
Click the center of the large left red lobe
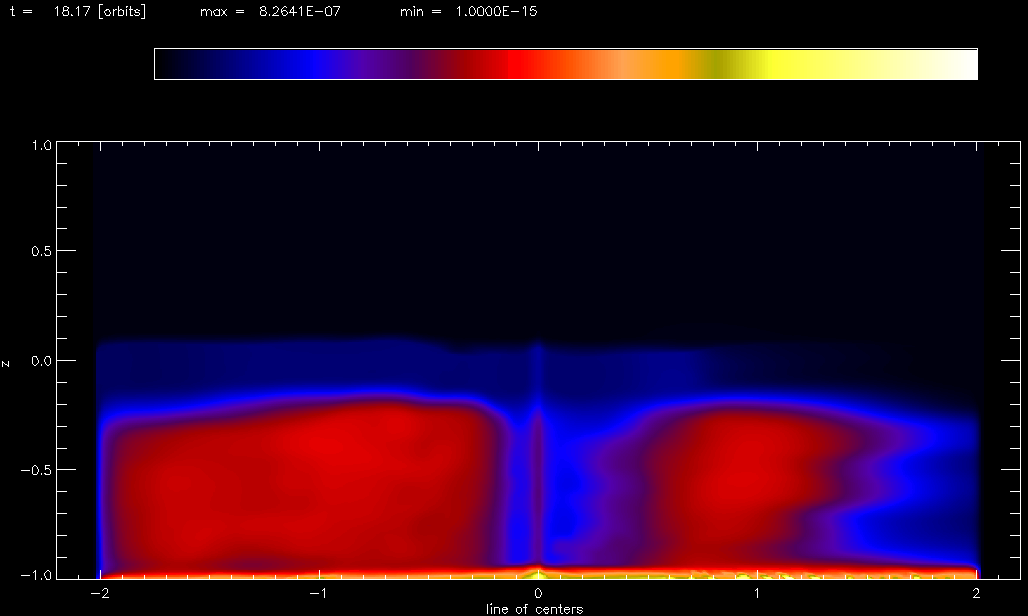pyautogui.click(x=300, y=480)
